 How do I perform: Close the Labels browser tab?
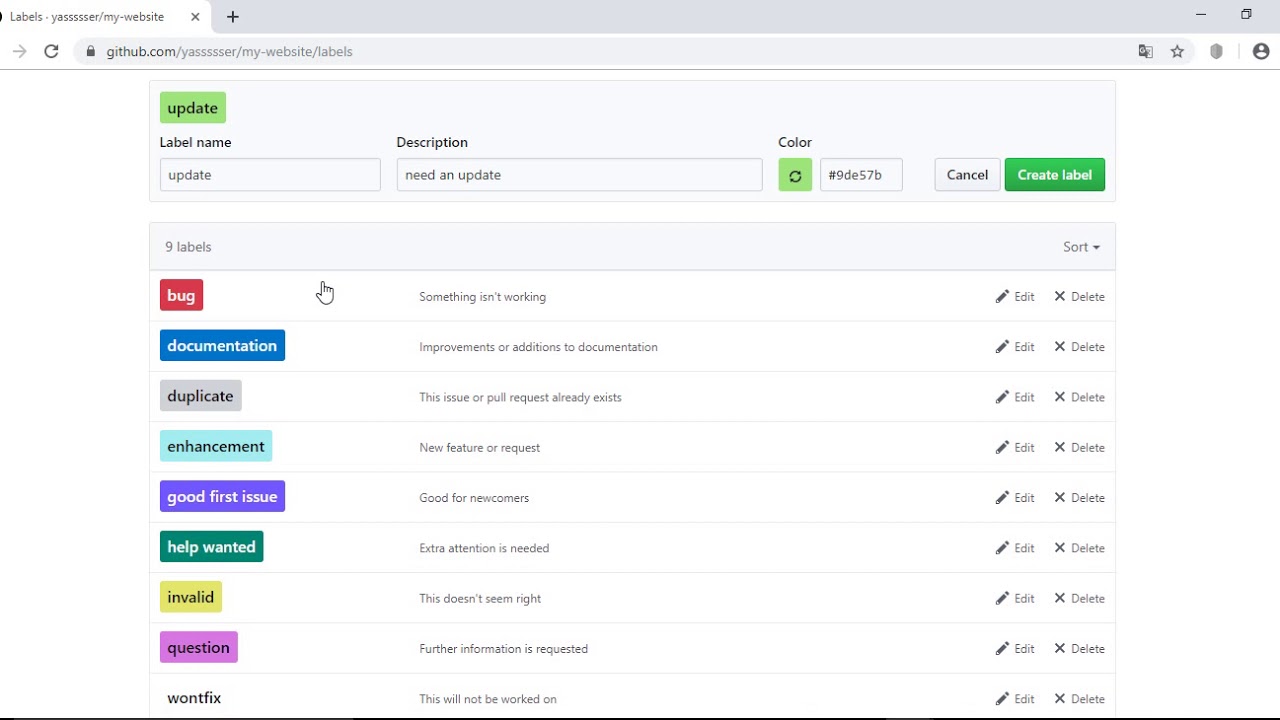[195, 17]
